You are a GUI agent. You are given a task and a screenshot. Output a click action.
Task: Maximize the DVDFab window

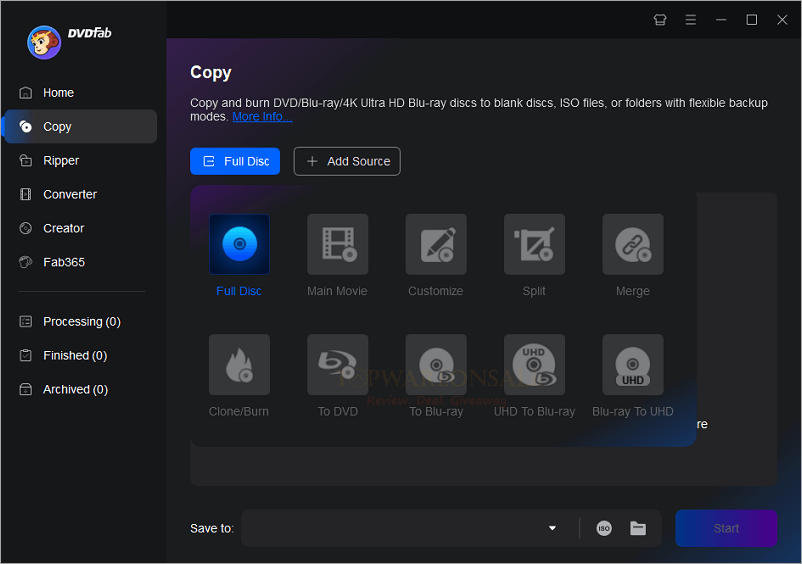(752, 20)
